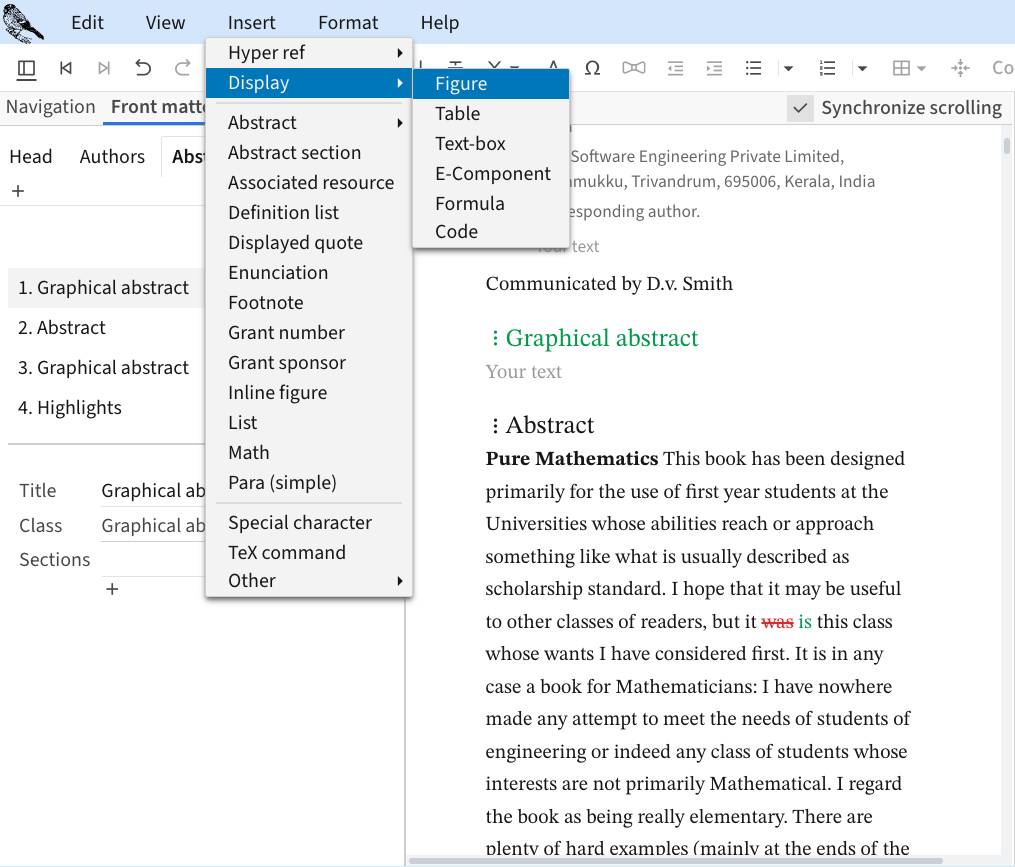The height and width of the screenshot is (867, 1015).
Task: Open the Format menu
Action: 348,23
